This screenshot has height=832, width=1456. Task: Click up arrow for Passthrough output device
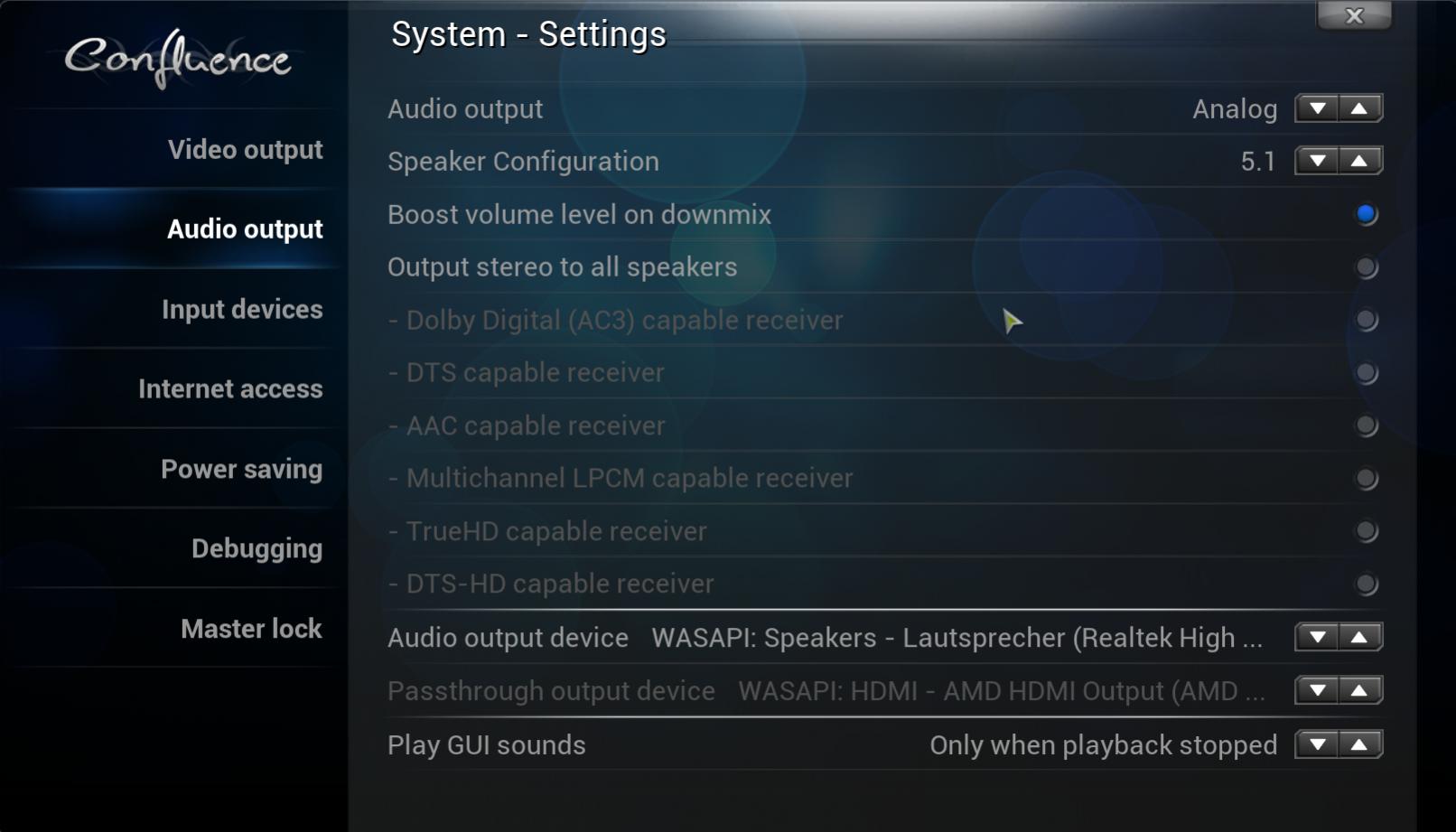1359,691
